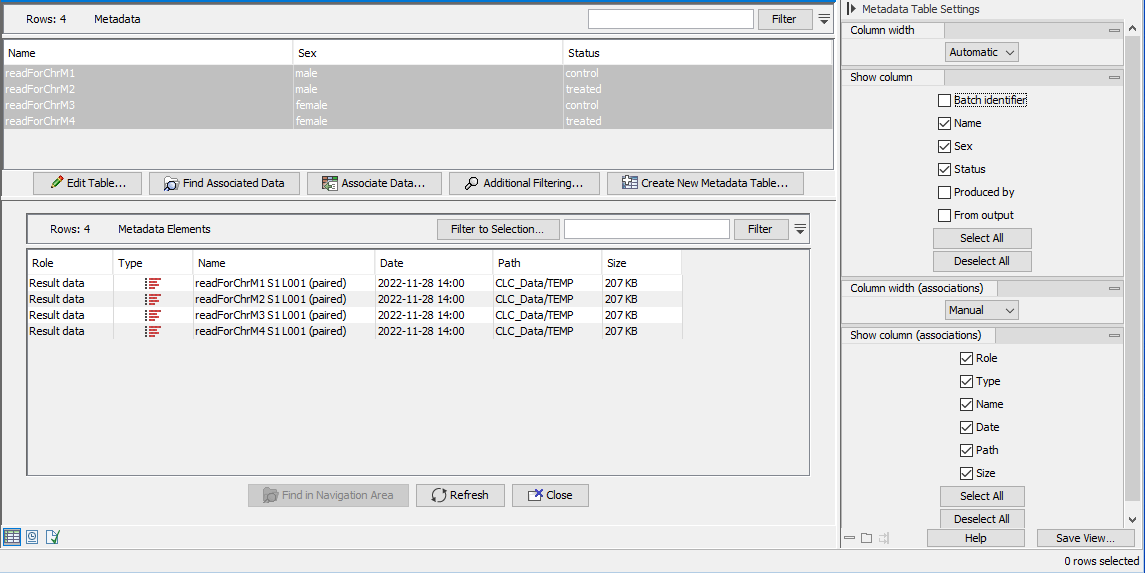Click the collapse-all-groups dash icon in side panel
The image size is (1145, 573).
[x=849, y=538]
